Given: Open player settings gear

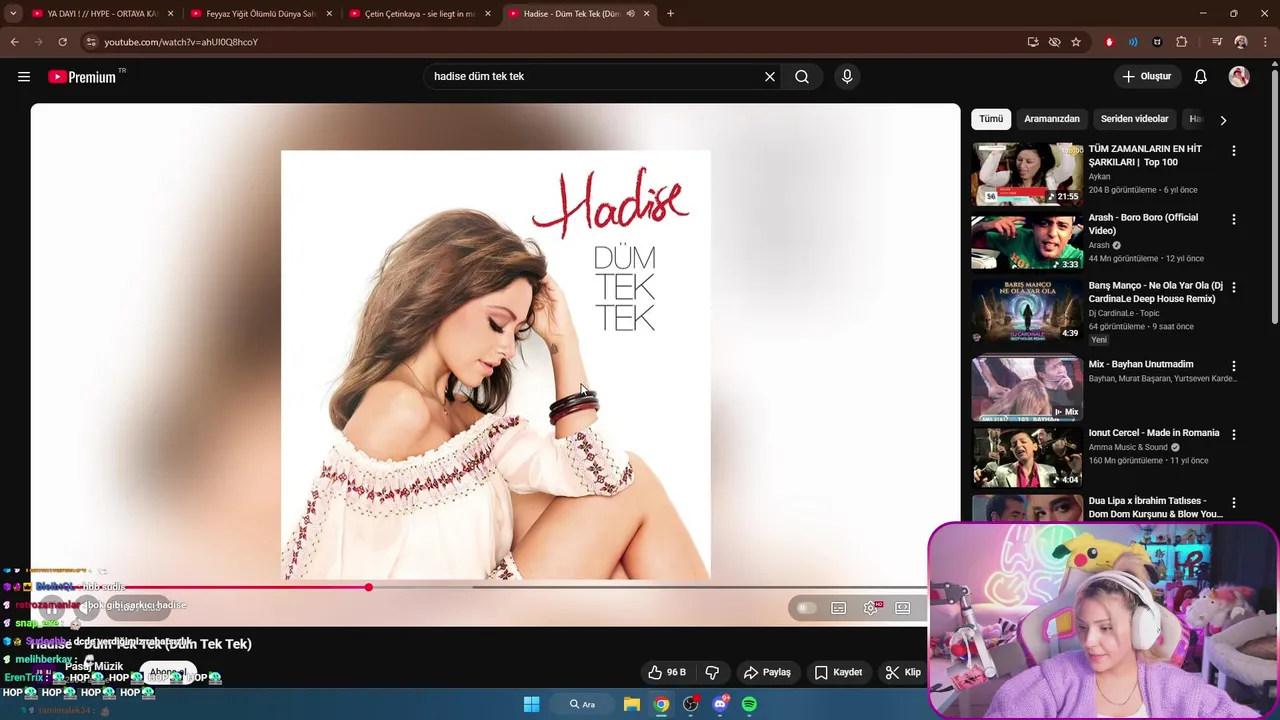Looking at the screenshot, I should point(871,607).
